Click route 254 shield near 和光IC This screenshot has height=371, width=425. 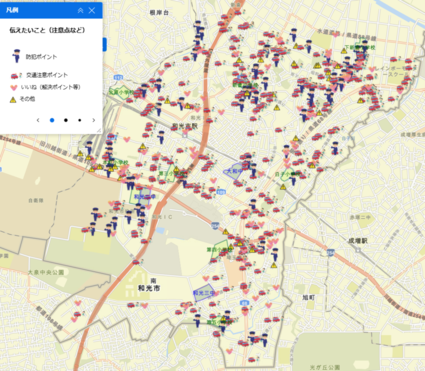point(215,226)
